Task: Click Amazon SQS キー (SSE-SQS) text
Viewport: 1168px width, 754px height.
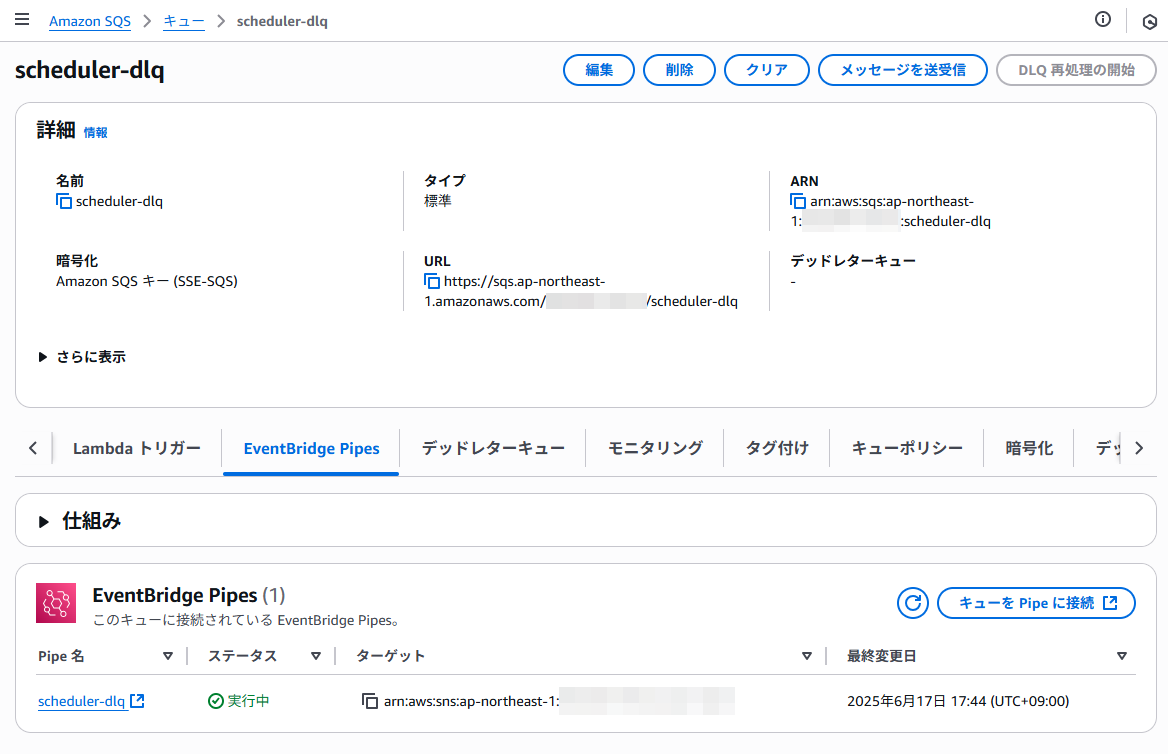Action: tap(147, 281)
